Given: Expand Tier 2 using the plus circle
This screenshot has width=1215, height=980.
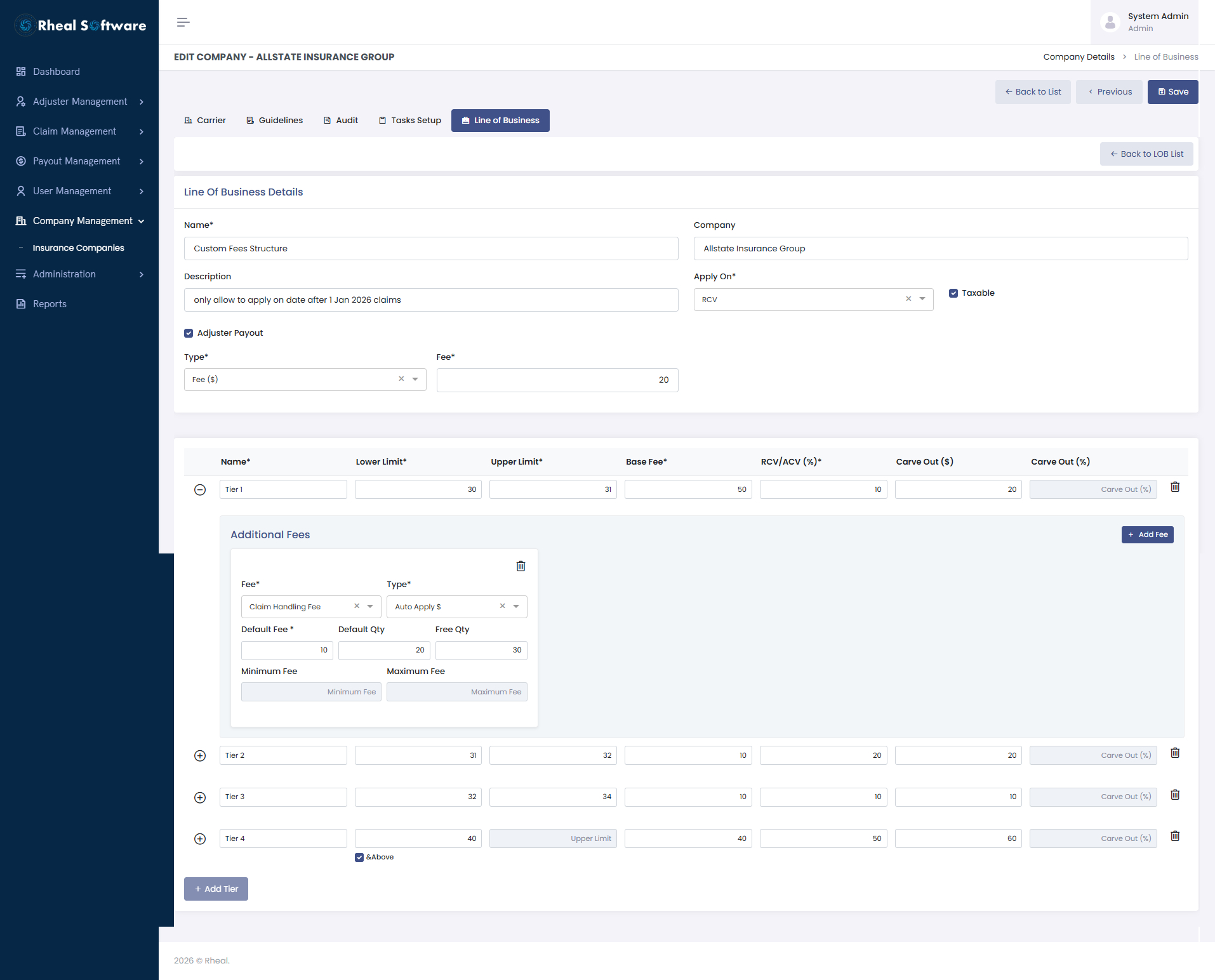Looking at the screenshot, I should (200, 756).
